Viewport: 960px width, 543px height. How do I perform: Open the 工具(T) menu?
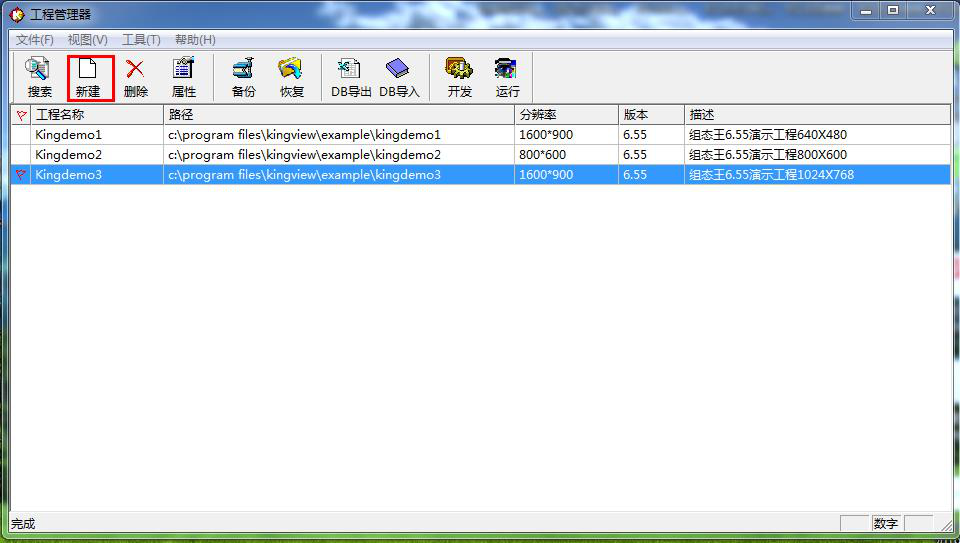[x=141, y=40]
